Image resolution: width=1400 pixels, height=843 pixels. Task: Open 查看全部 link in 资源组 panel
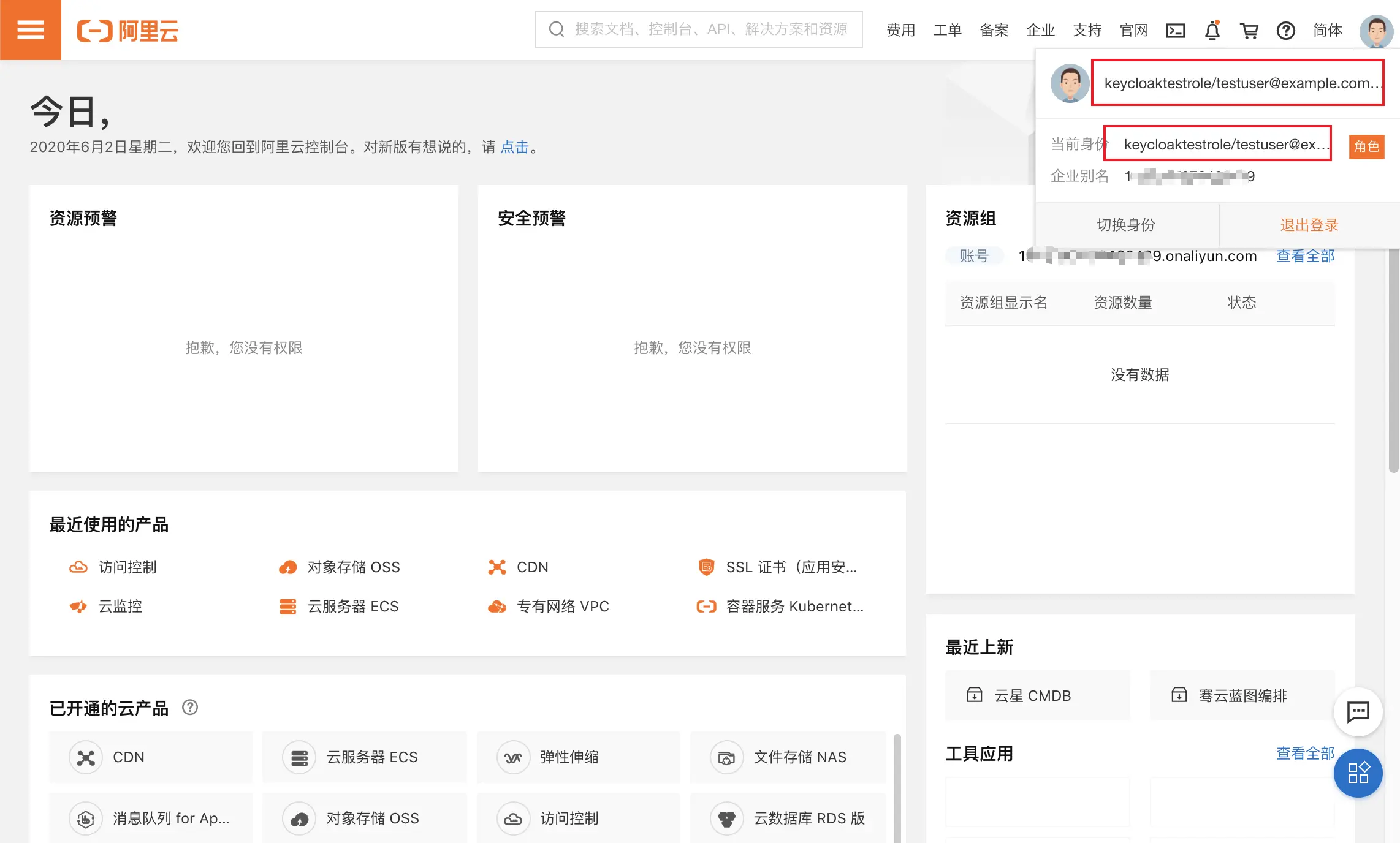1305,256
